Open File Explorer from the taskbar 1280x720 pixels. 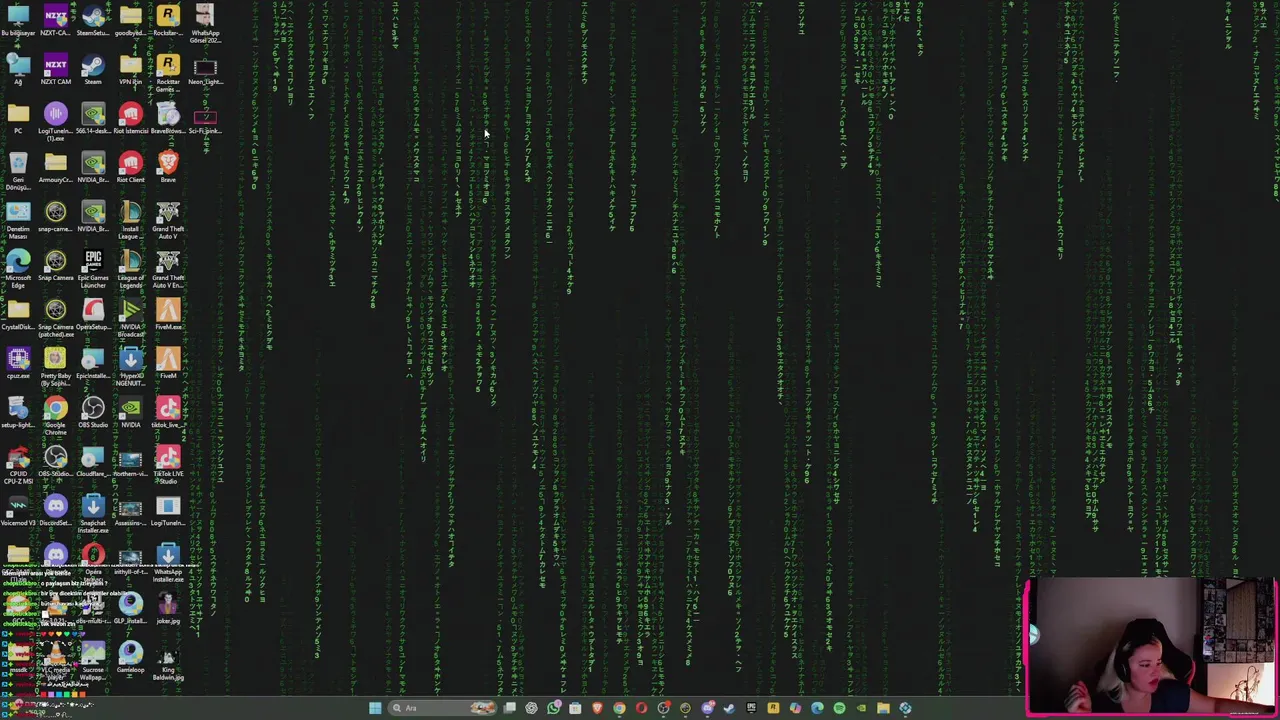883,708
